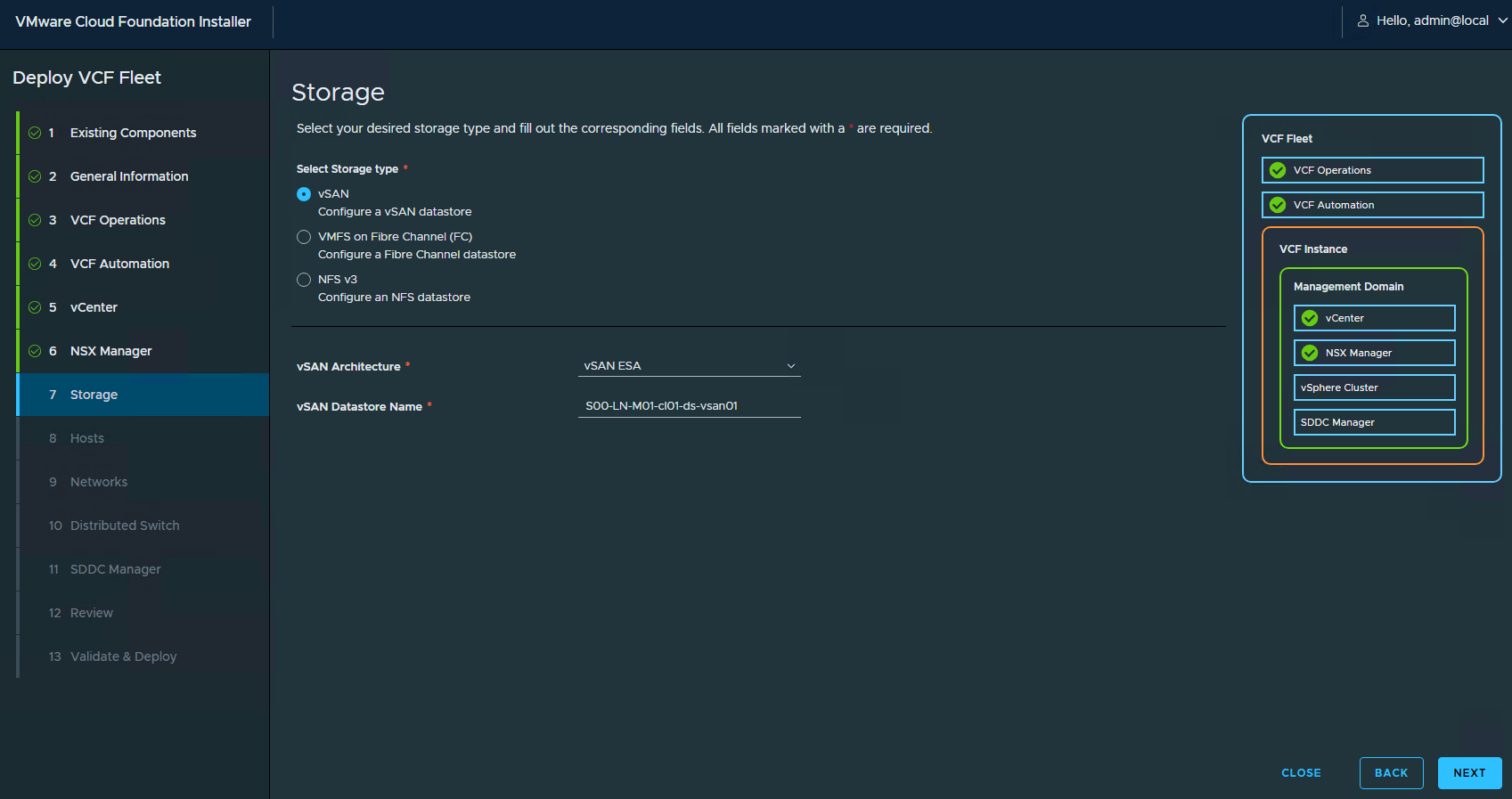Click the VMware Cloud Foundation Installer title
Screen dimensions: 1512x799
click(134, 21)
